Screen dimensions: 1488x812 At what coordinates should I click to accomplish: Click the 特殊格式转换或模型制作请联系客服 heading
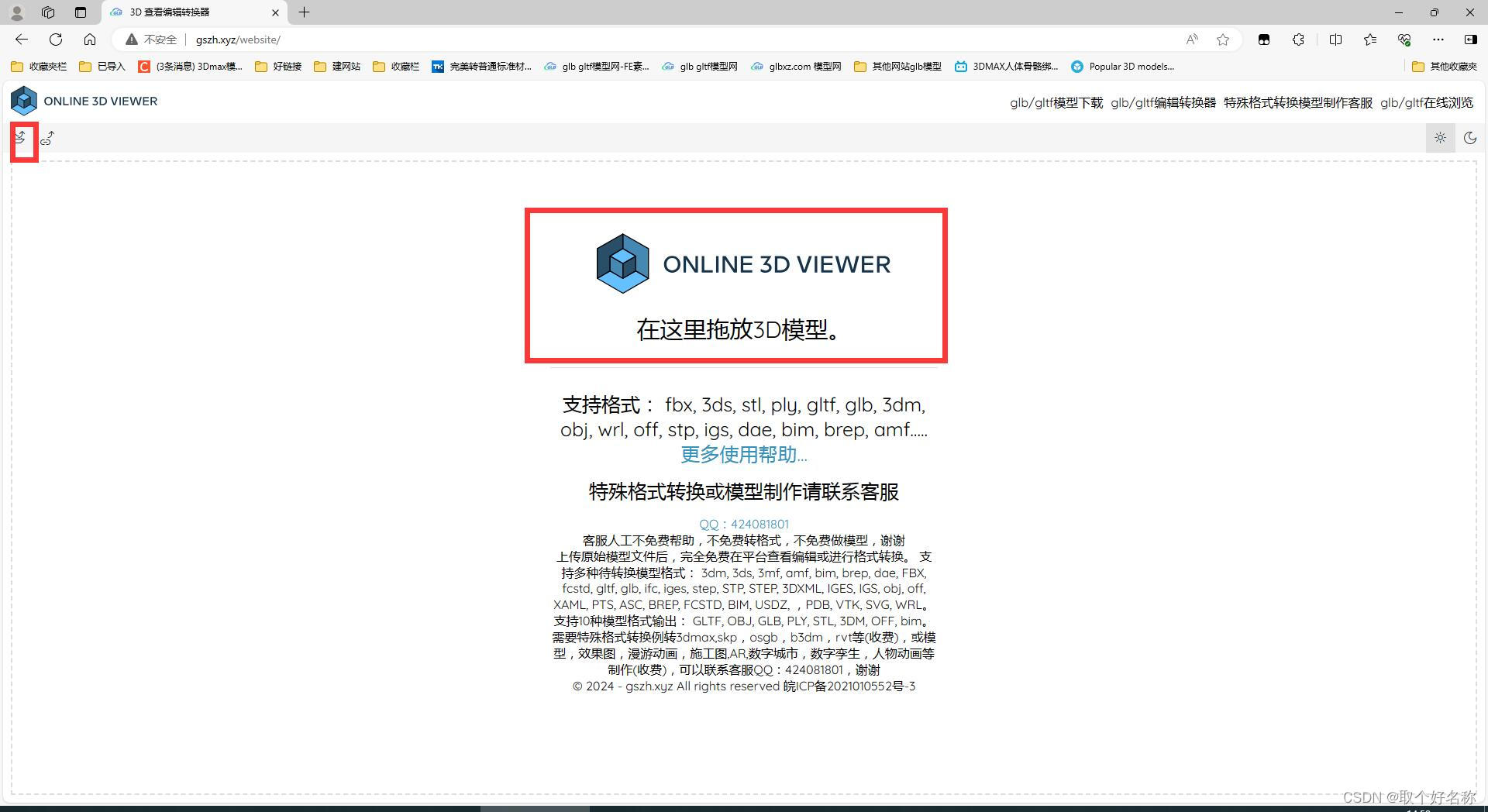[743, 492]
